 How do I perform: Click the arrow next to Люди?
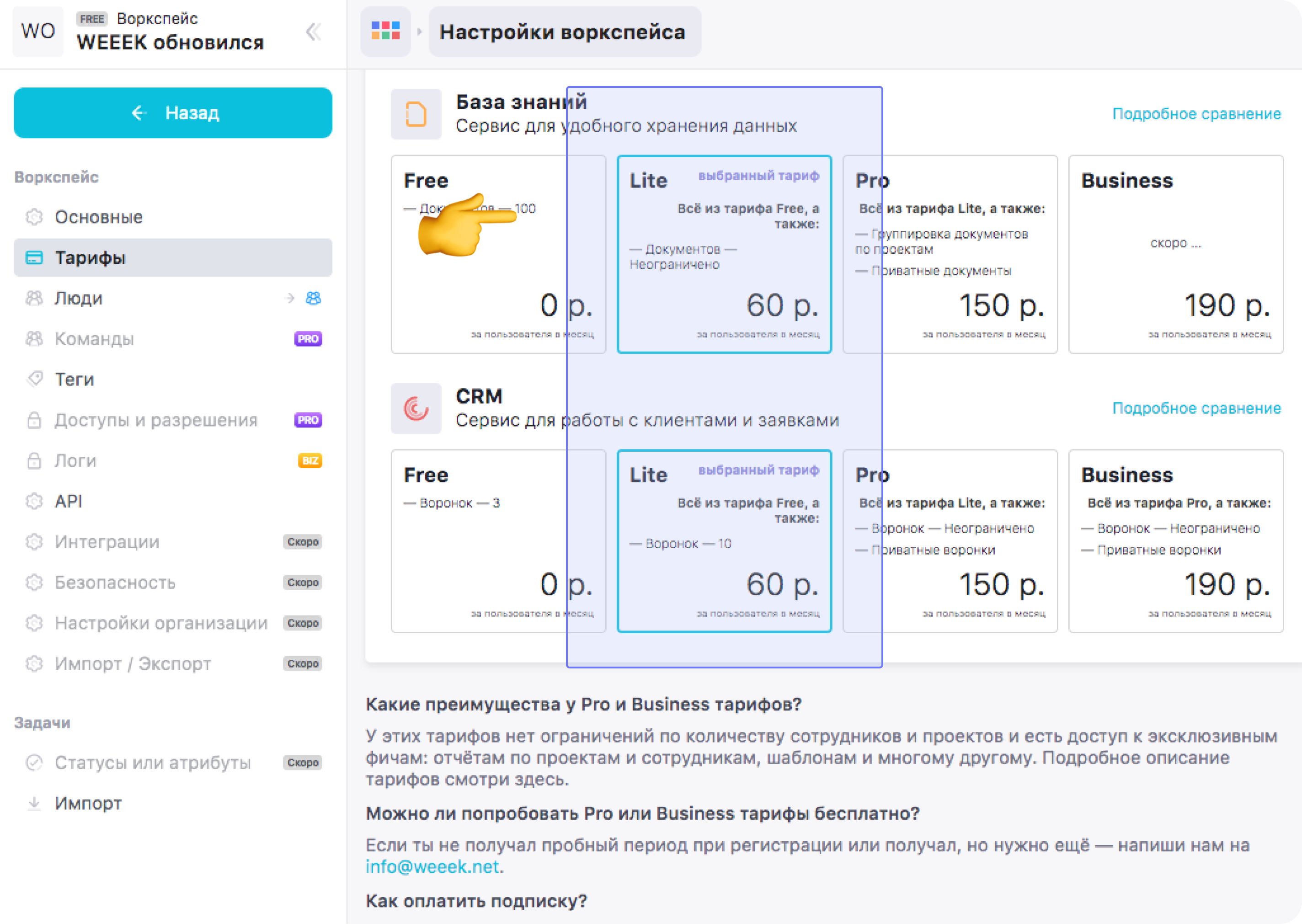click(290, 298)
